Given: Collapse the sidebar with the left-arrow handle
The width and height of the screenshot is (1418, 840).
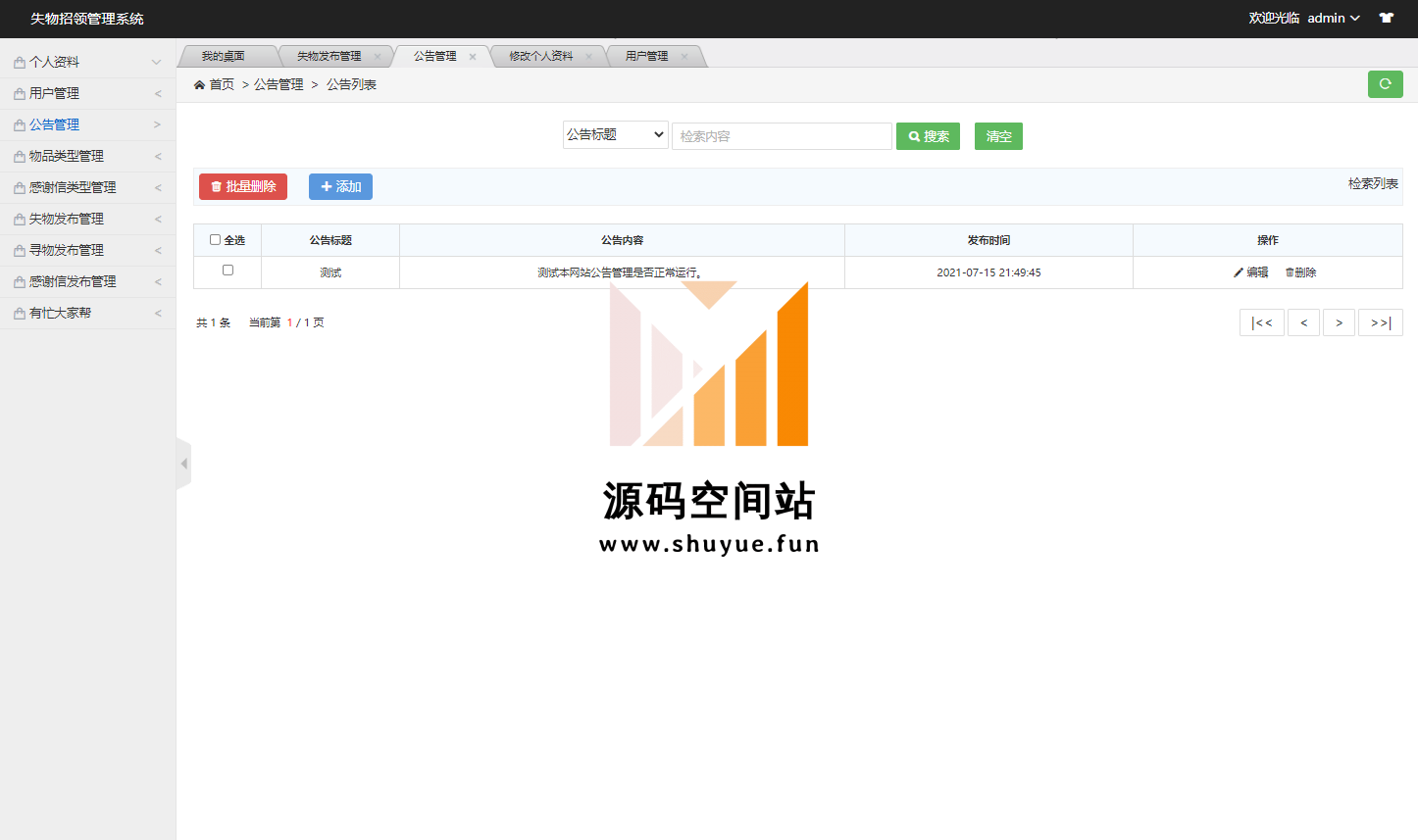Looking at the screenshot, I should pyautogui.click(x=183, y=464).
